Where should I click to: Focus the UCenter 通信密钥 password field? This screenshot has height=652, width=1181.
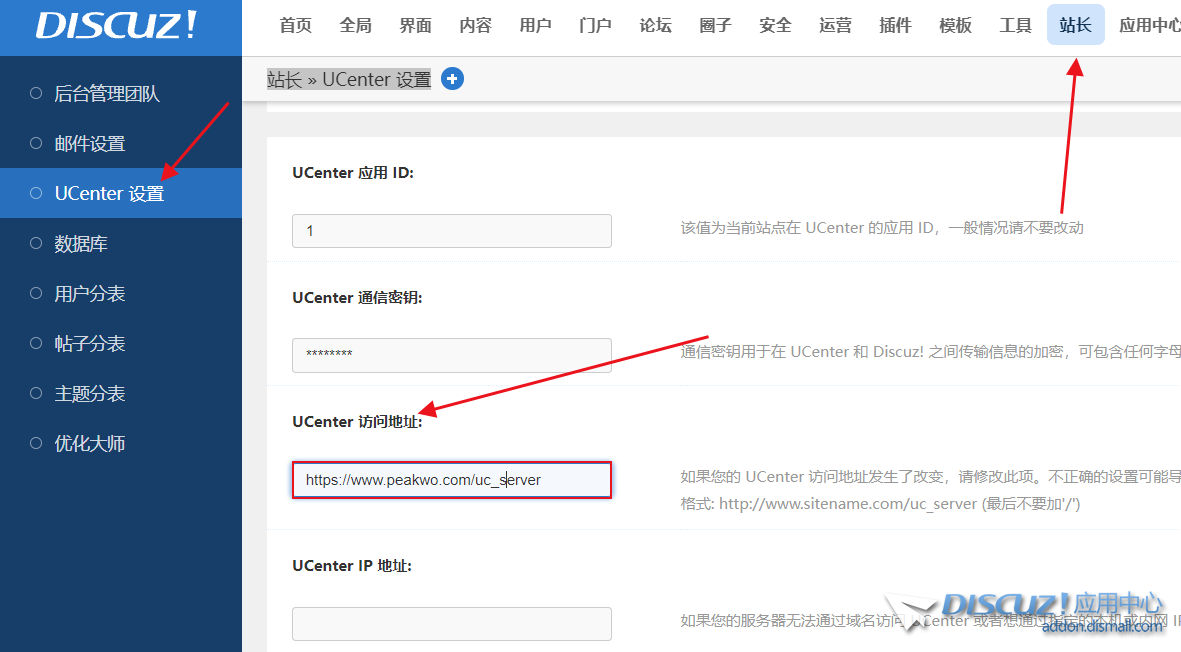451,355
